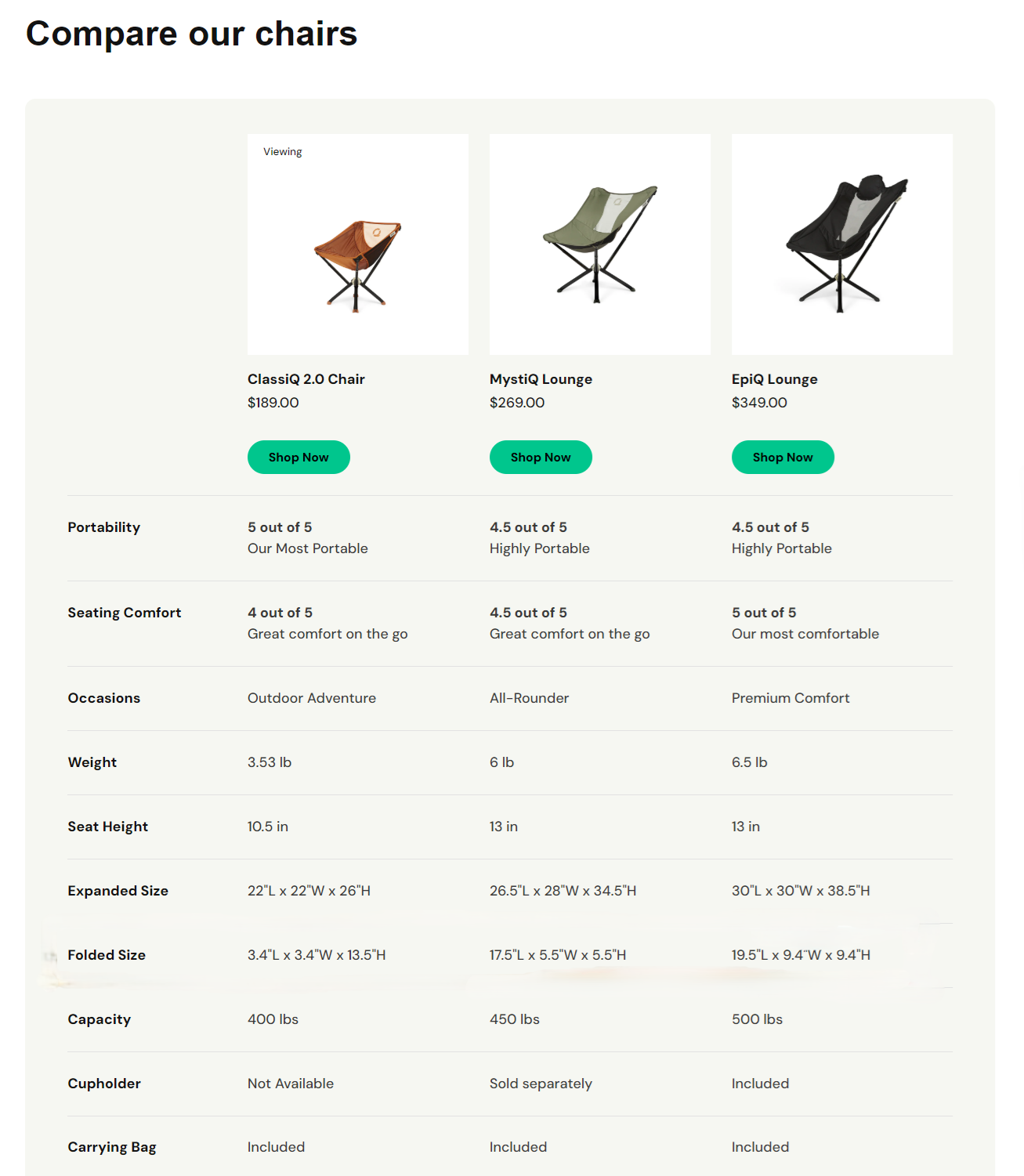Open the ClassiQ 2.0 Chair product image
1024x1176 pixels.
358,244
